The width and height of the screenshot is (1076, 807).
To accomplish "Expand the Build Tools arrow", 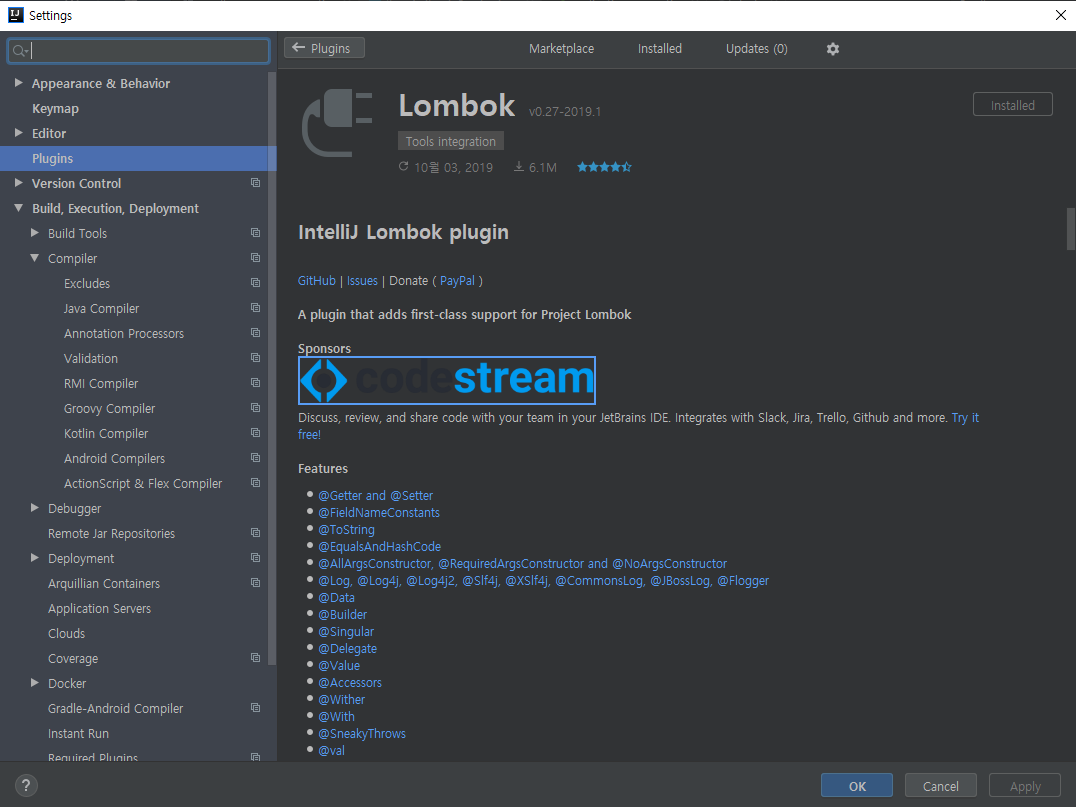I will [x=34, y=233].
